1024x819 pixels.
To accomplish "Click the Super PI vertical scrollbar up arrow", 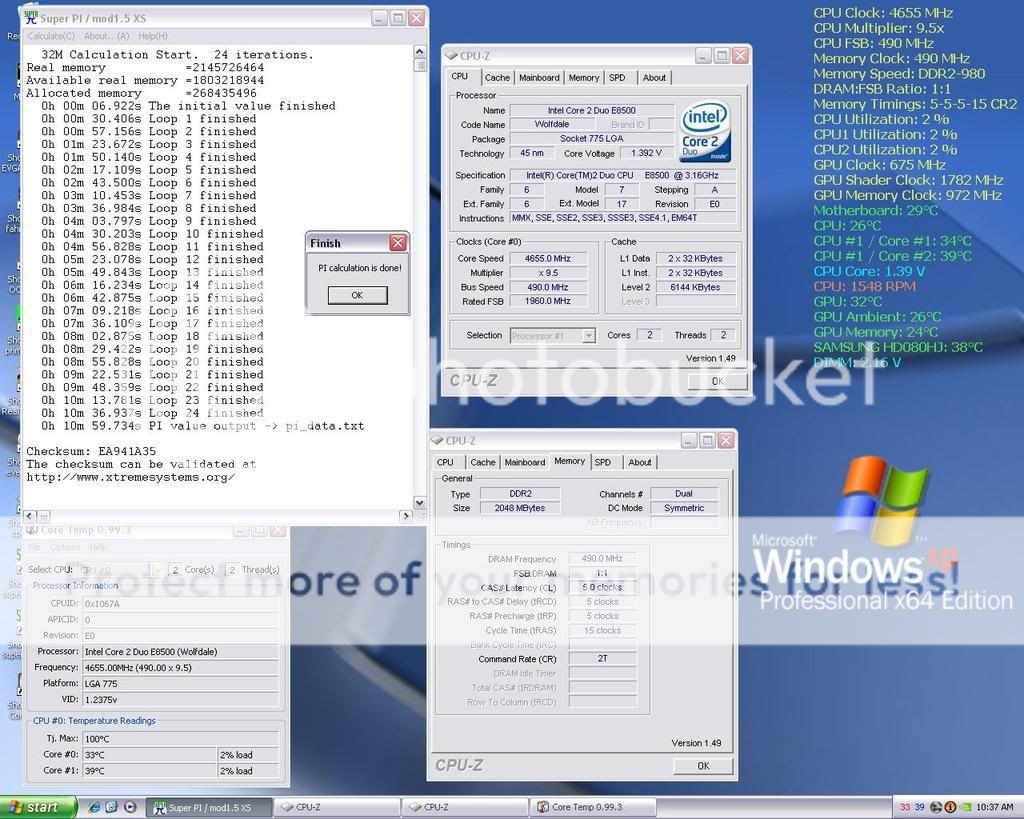I will (x=420, y=52).
